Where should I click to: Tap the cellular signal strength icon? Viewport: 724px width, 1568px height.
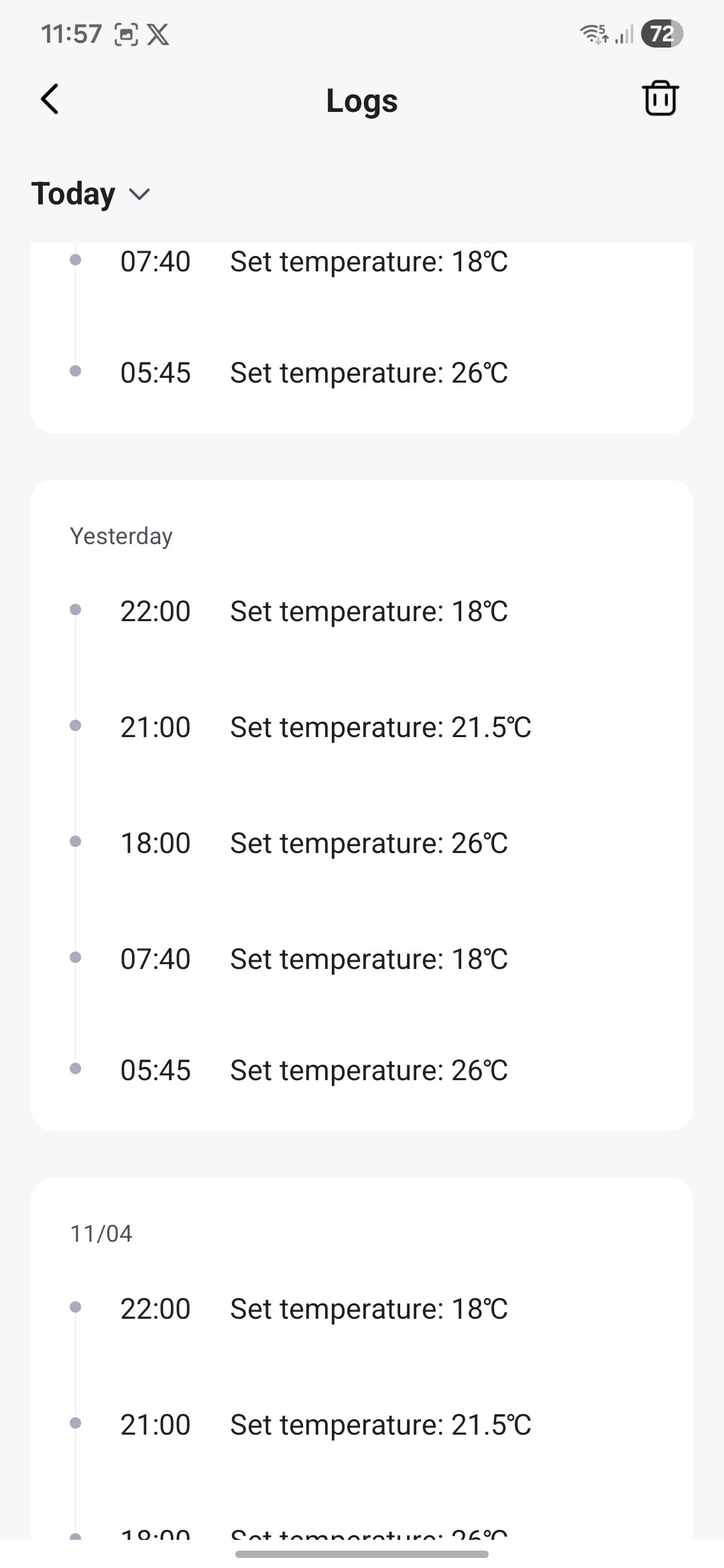click(x=624, y=34)
